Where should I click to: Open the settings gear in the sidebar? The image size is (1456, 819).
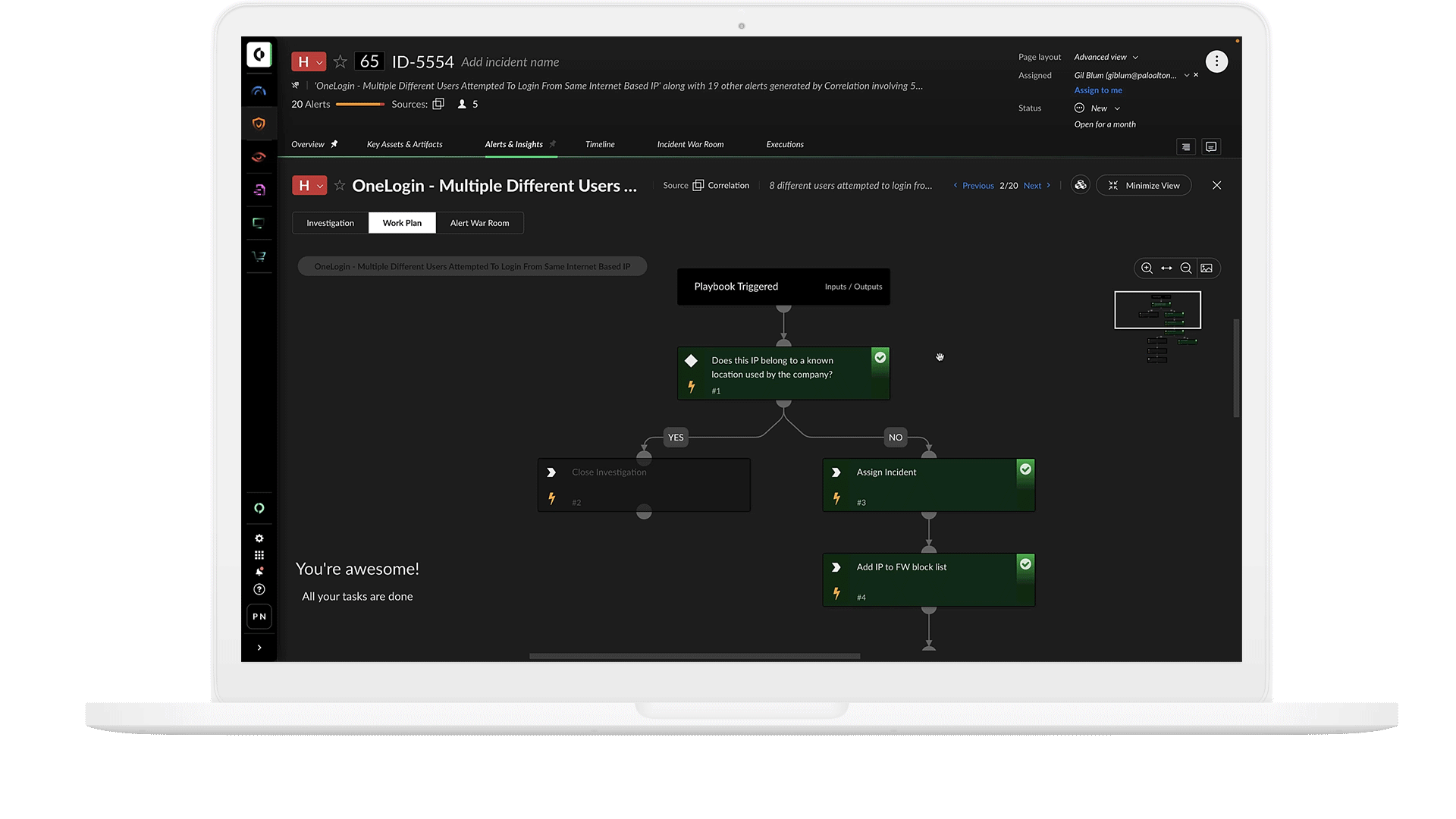(259, 538)
